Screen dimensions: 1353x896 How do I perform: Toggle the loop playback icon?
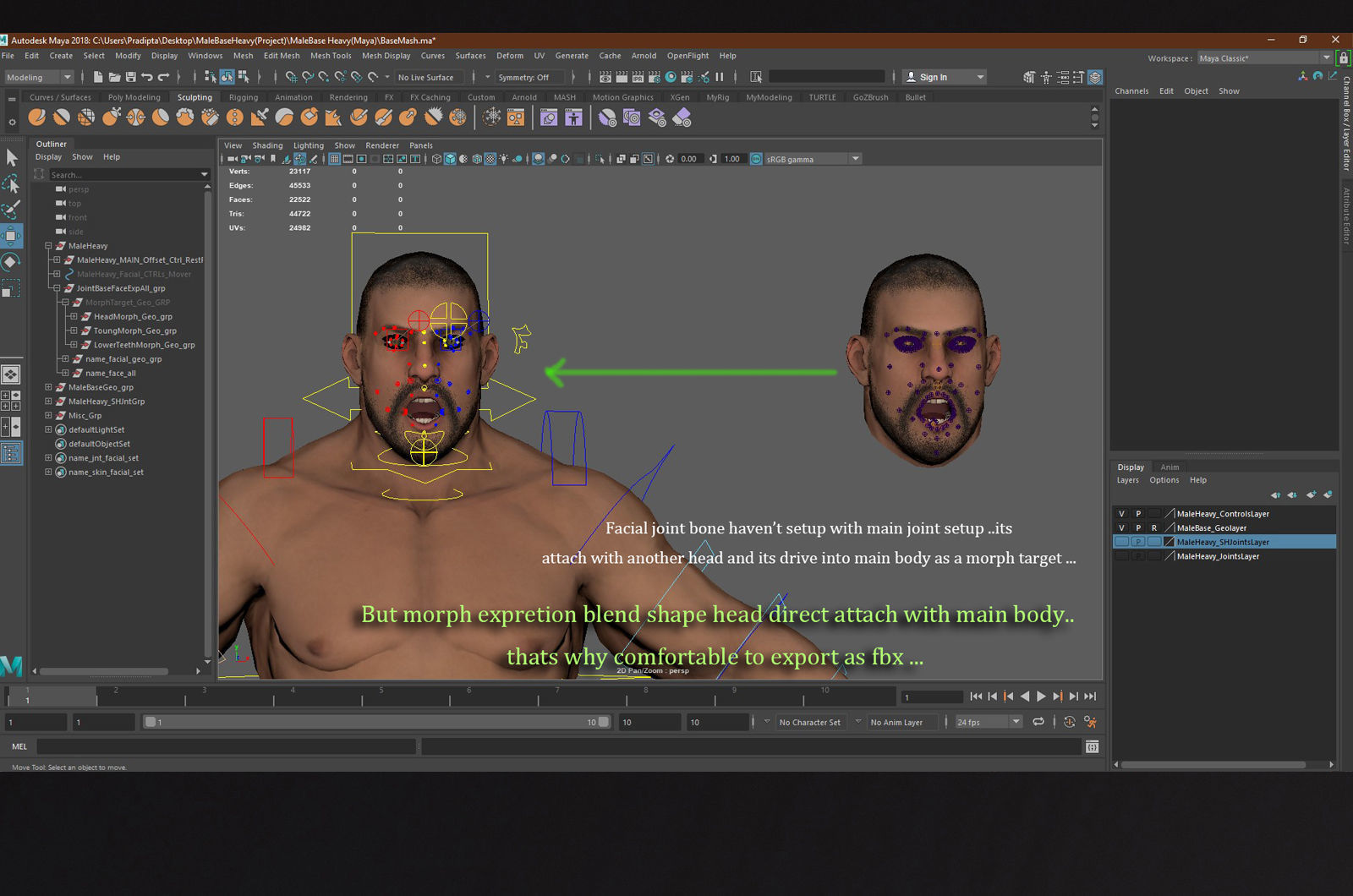1038,722
